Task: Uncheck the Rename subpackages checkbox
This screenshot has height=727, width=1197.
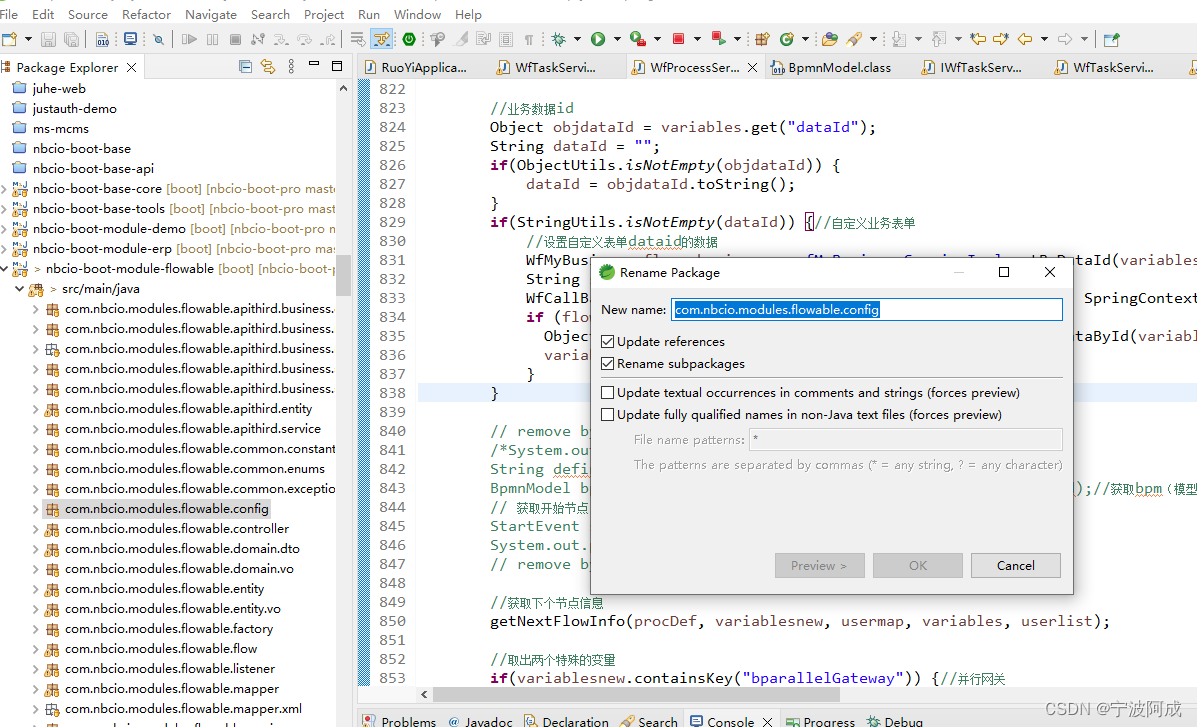Action: point(608,364)
